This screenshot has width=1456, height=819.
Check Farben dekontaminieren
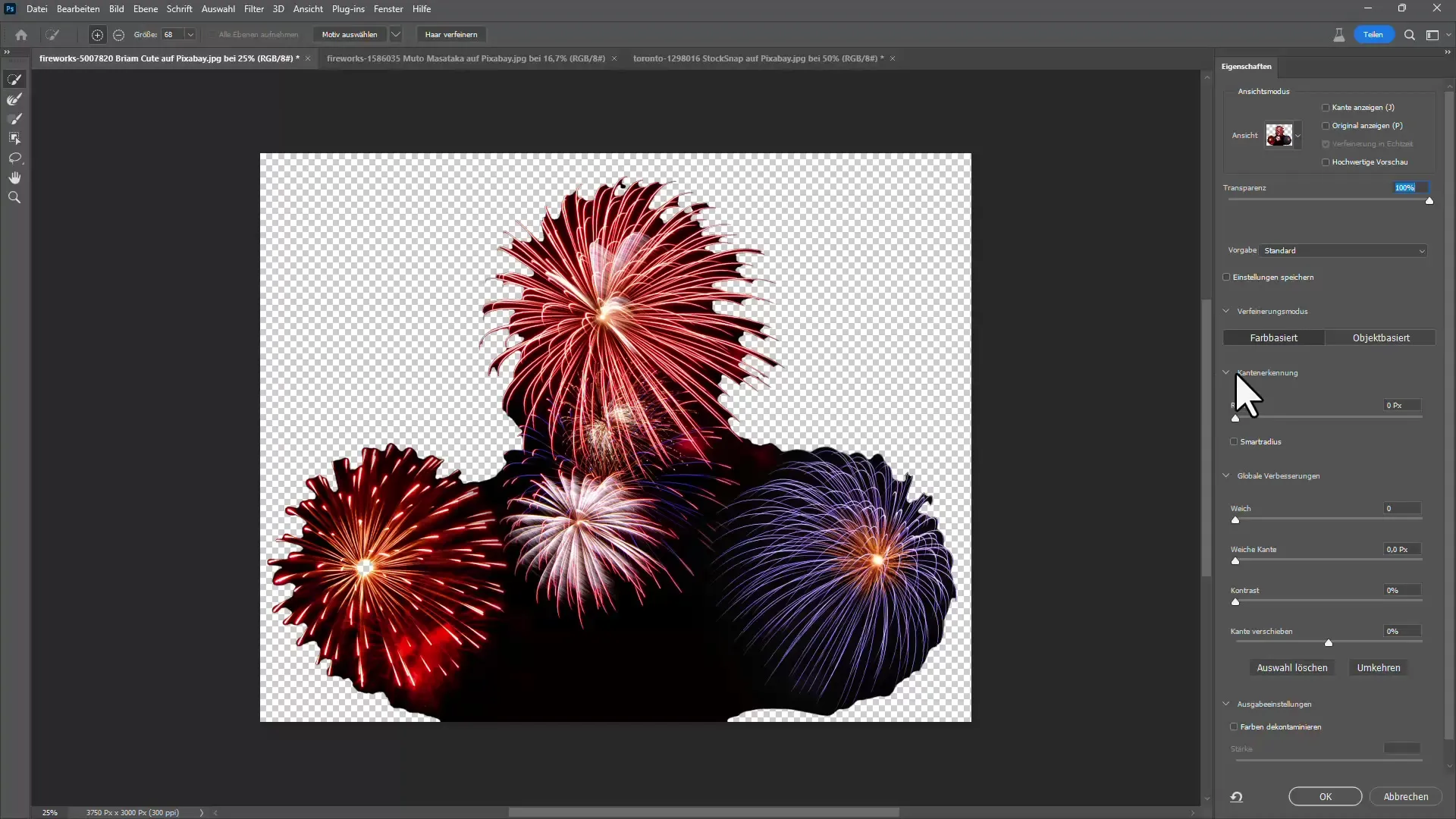click(1234, 727)
